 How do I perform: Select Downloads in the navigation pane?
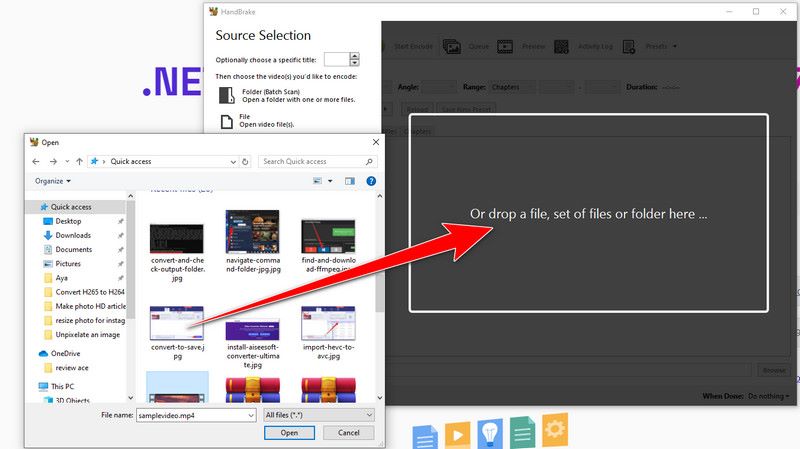74,235
